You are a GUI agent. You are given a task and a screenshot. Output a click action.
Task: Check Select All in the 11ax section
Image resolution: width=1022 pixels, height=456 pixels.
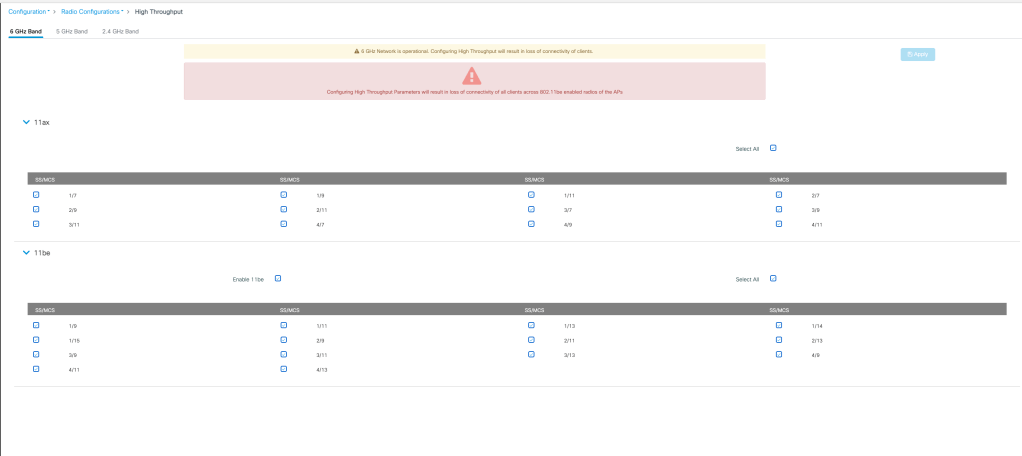click(x=773, y=148)
